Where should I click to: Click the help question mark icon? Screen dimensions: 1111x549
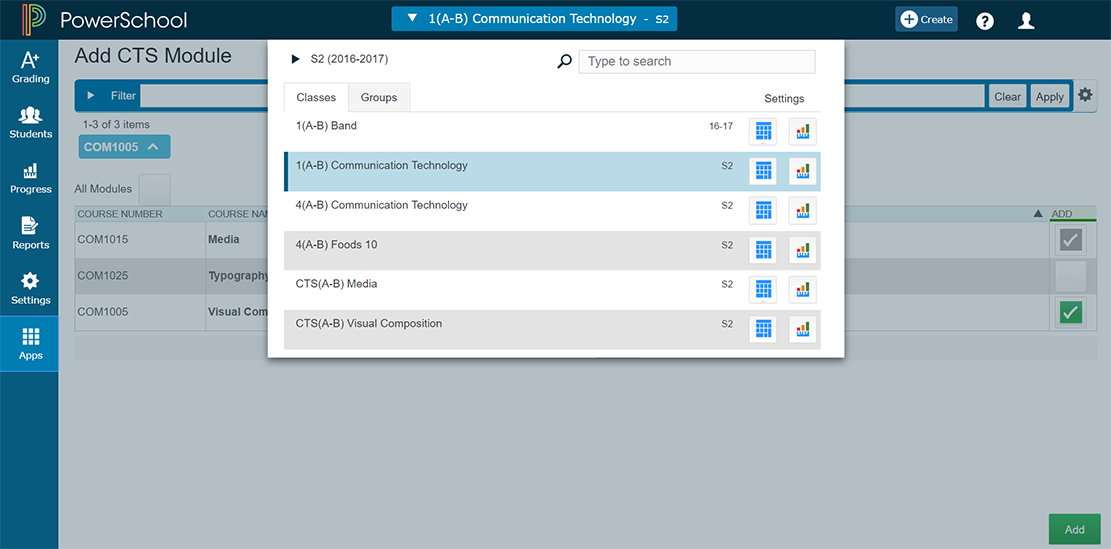tap(985, 20)
